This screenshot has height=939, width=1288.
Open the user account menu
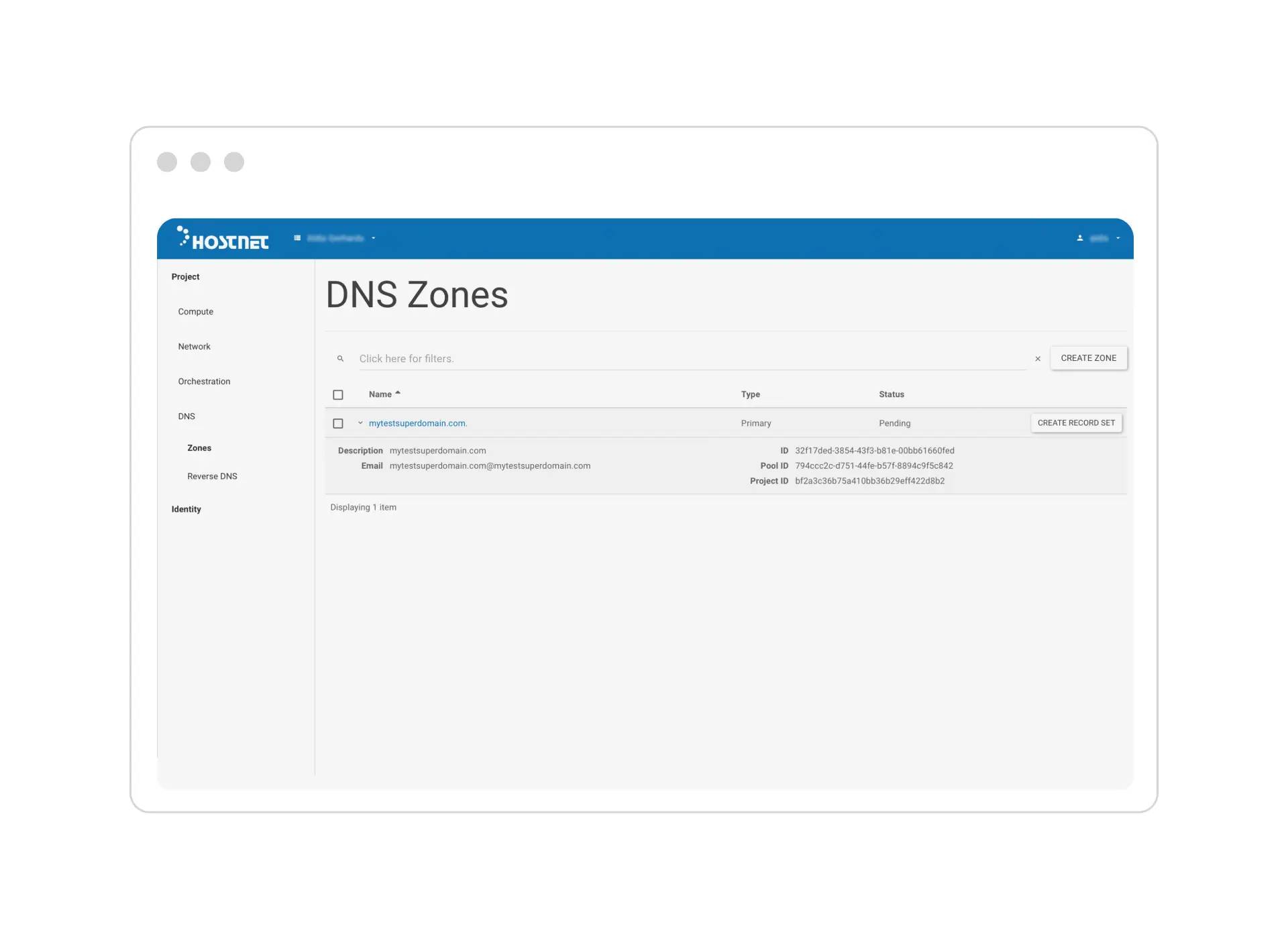tap(1099, 238)
